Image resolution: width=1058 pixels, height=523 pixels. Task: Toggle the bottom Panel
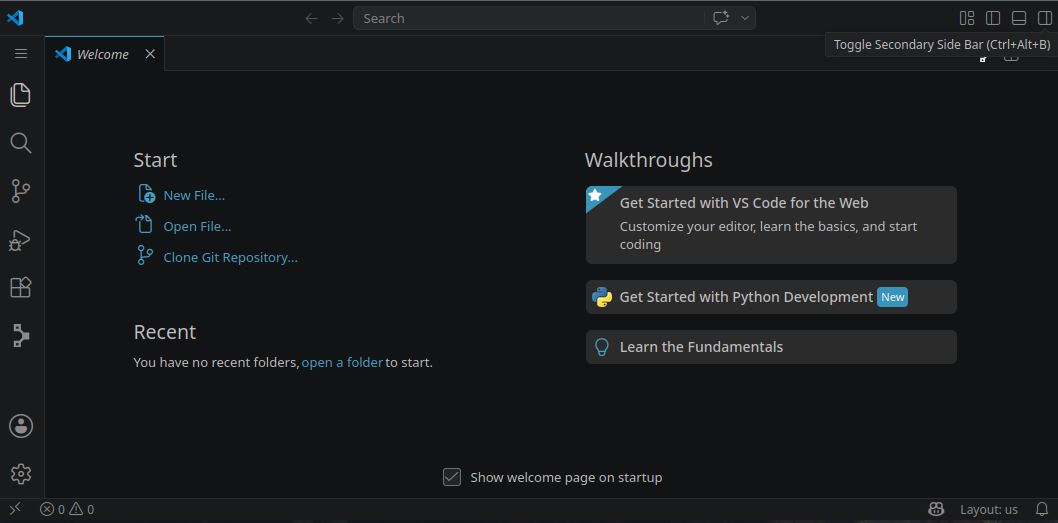(x=1019, y=18)
